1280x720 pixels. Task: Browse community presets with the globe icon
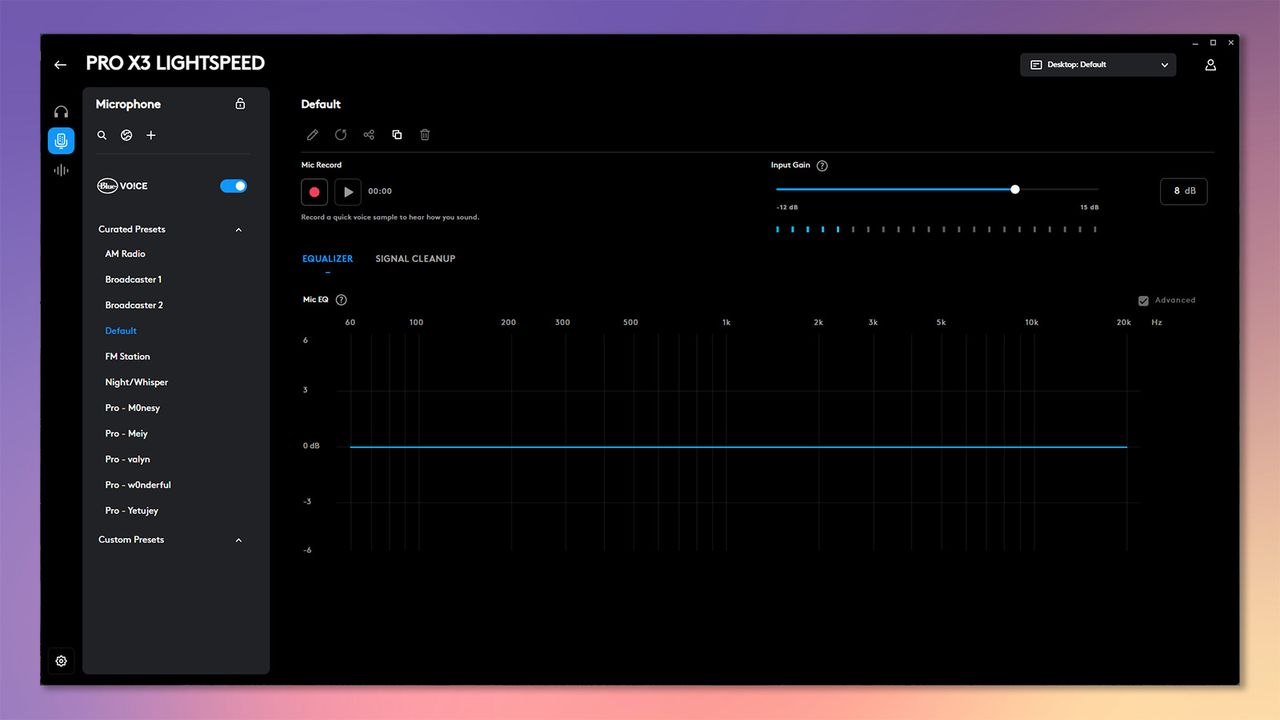[x=126, y=135]
